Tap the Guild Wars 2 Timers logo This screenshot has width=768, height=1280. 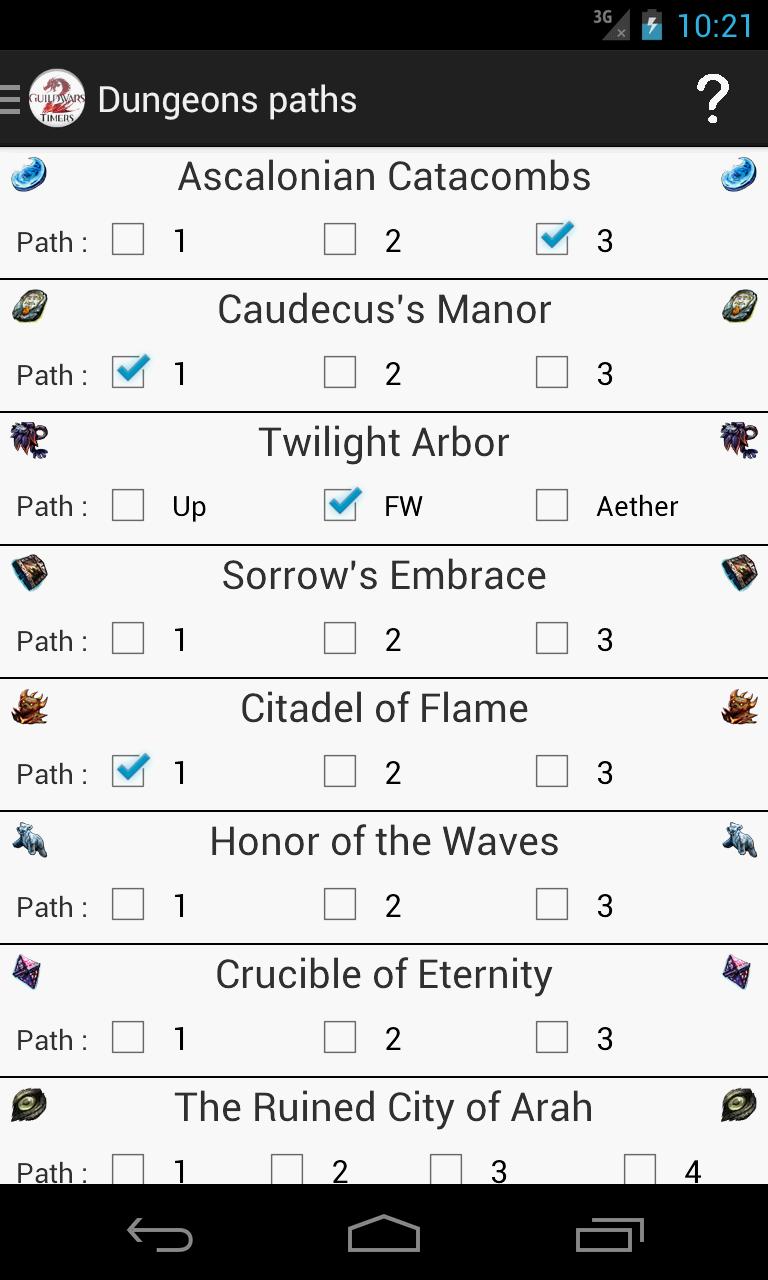pyautogui.click(x=55, y=98)
